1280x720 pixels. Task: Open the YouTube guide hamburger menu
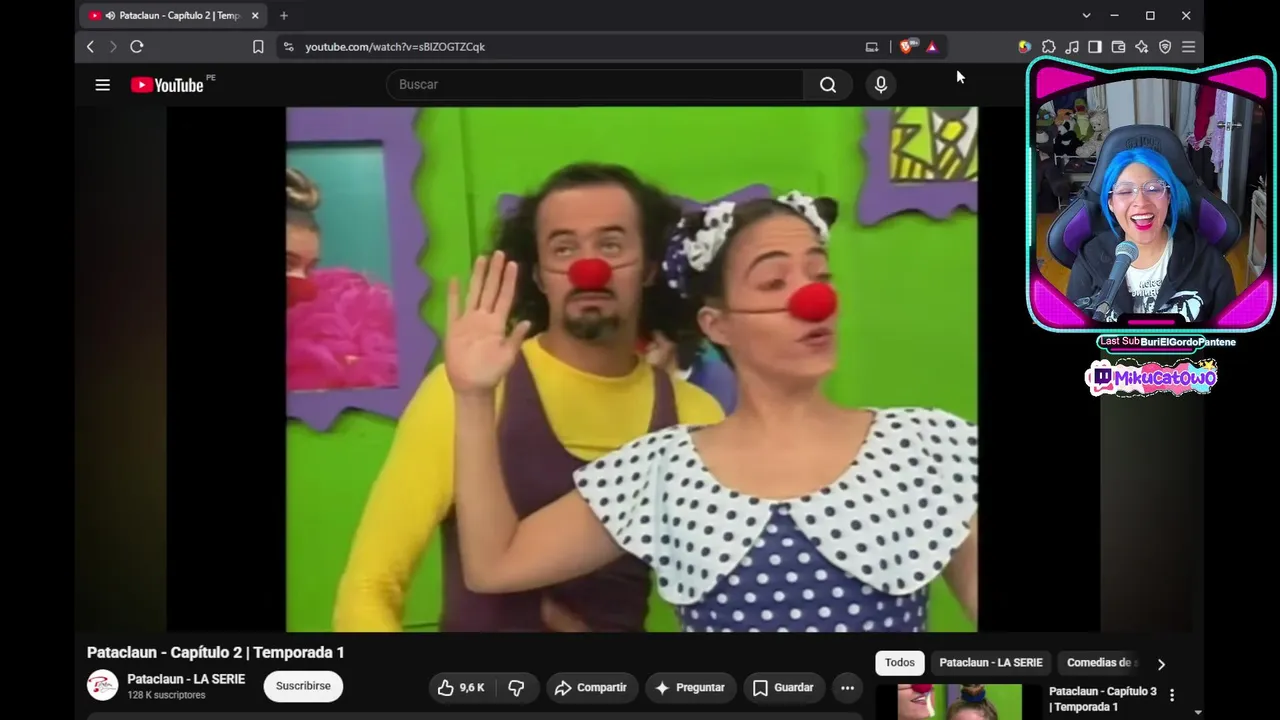coord(102,85)
